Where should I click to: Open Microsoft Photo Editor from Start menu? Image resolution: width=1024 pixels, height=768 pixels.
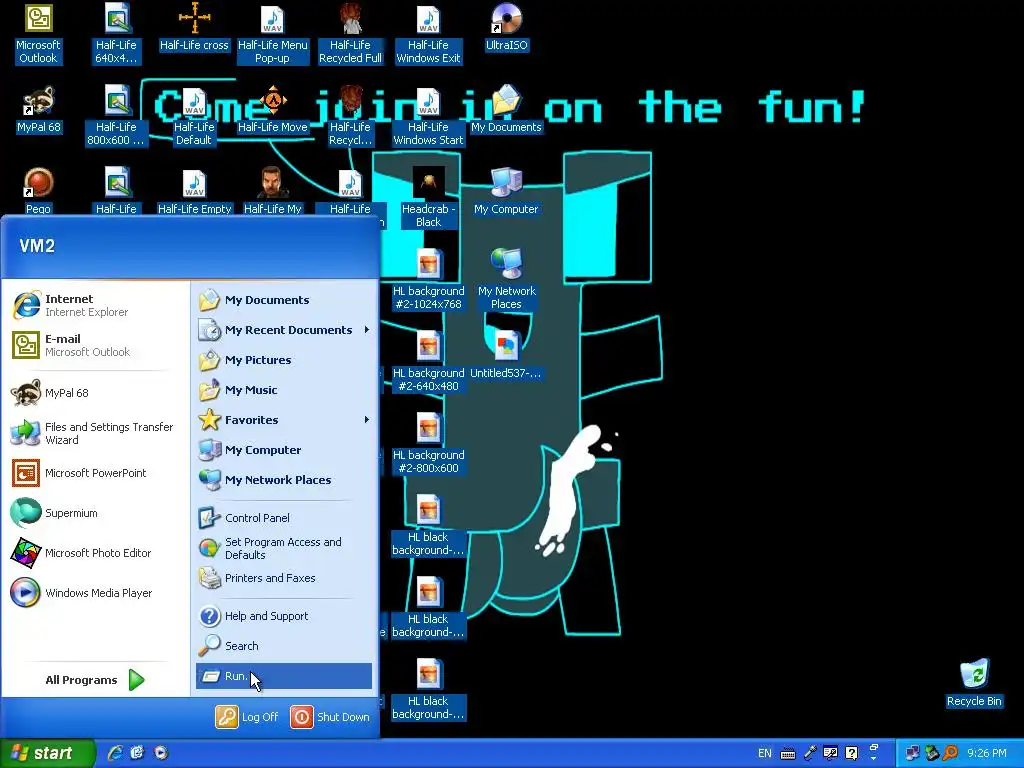click(95, 552)
